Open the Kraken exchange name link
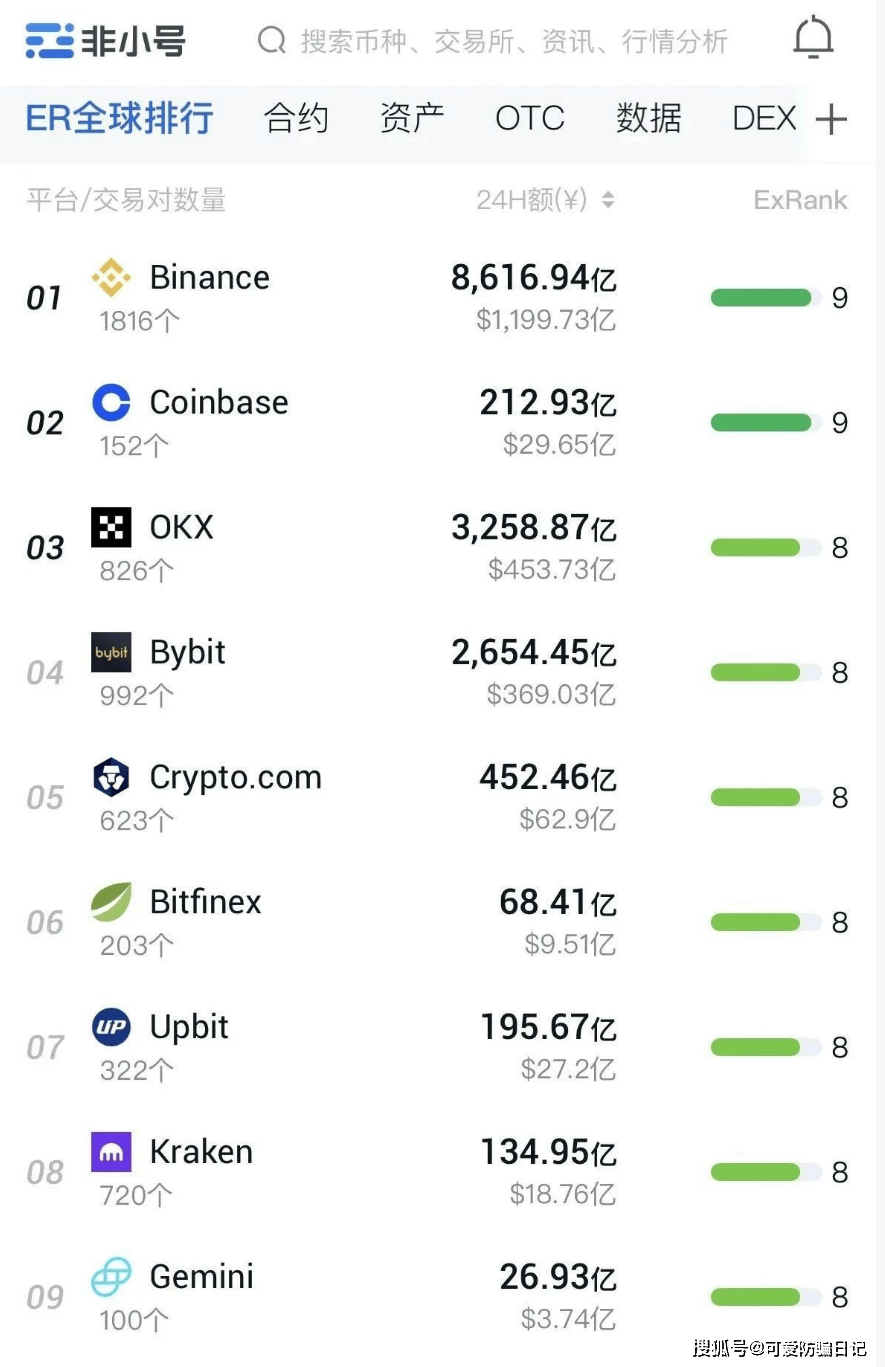This screenshot has height=1367, width=885. (x=201, y=1152)
